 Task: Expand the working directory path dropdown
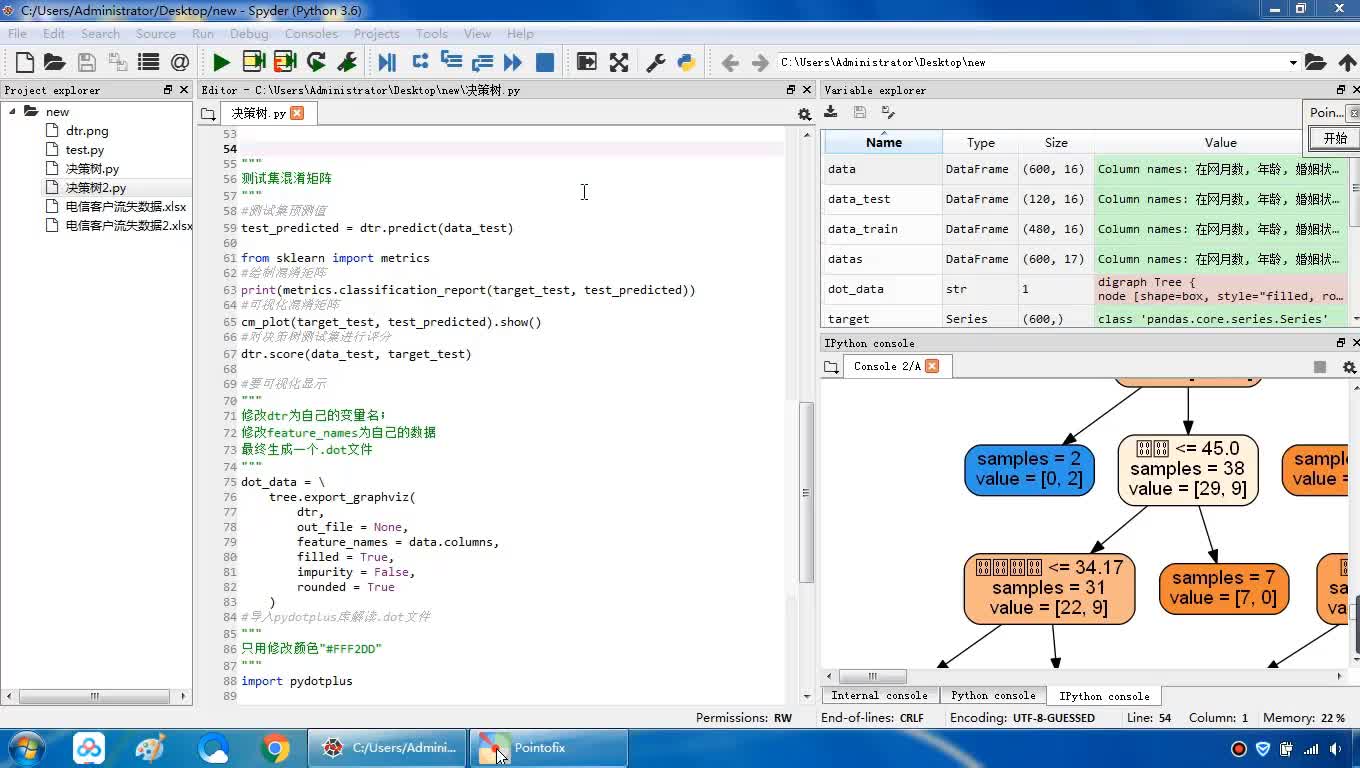pos(1292,62)
